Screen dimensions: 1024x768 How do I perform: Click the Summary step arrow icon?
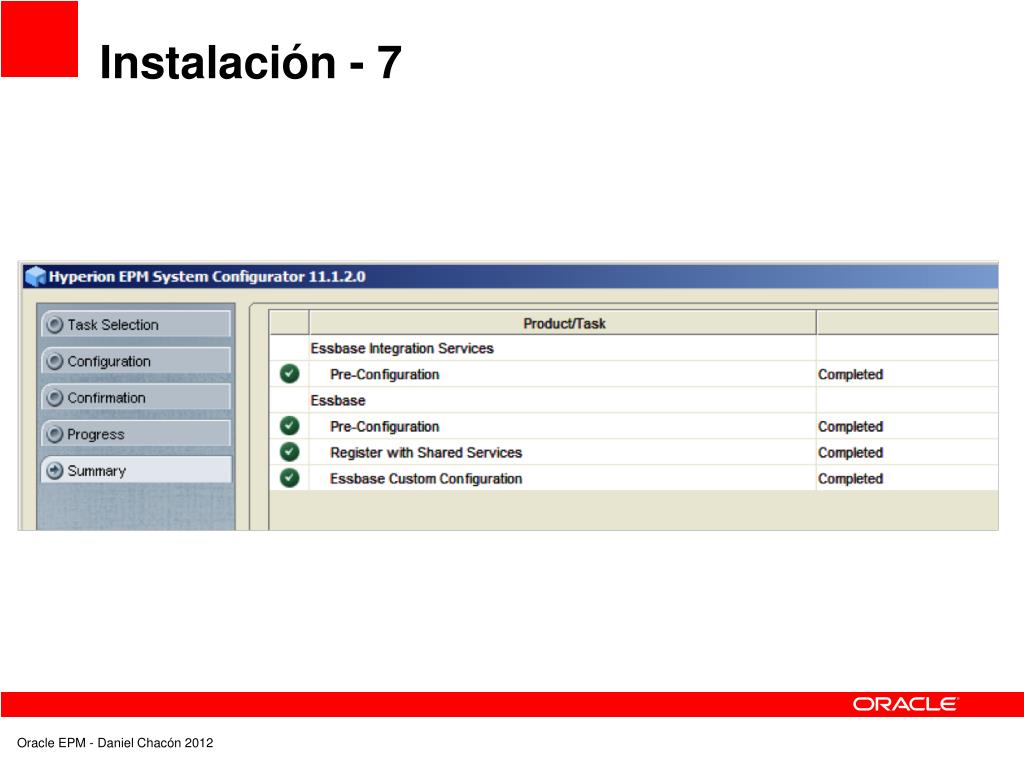[x=56, y=470]
